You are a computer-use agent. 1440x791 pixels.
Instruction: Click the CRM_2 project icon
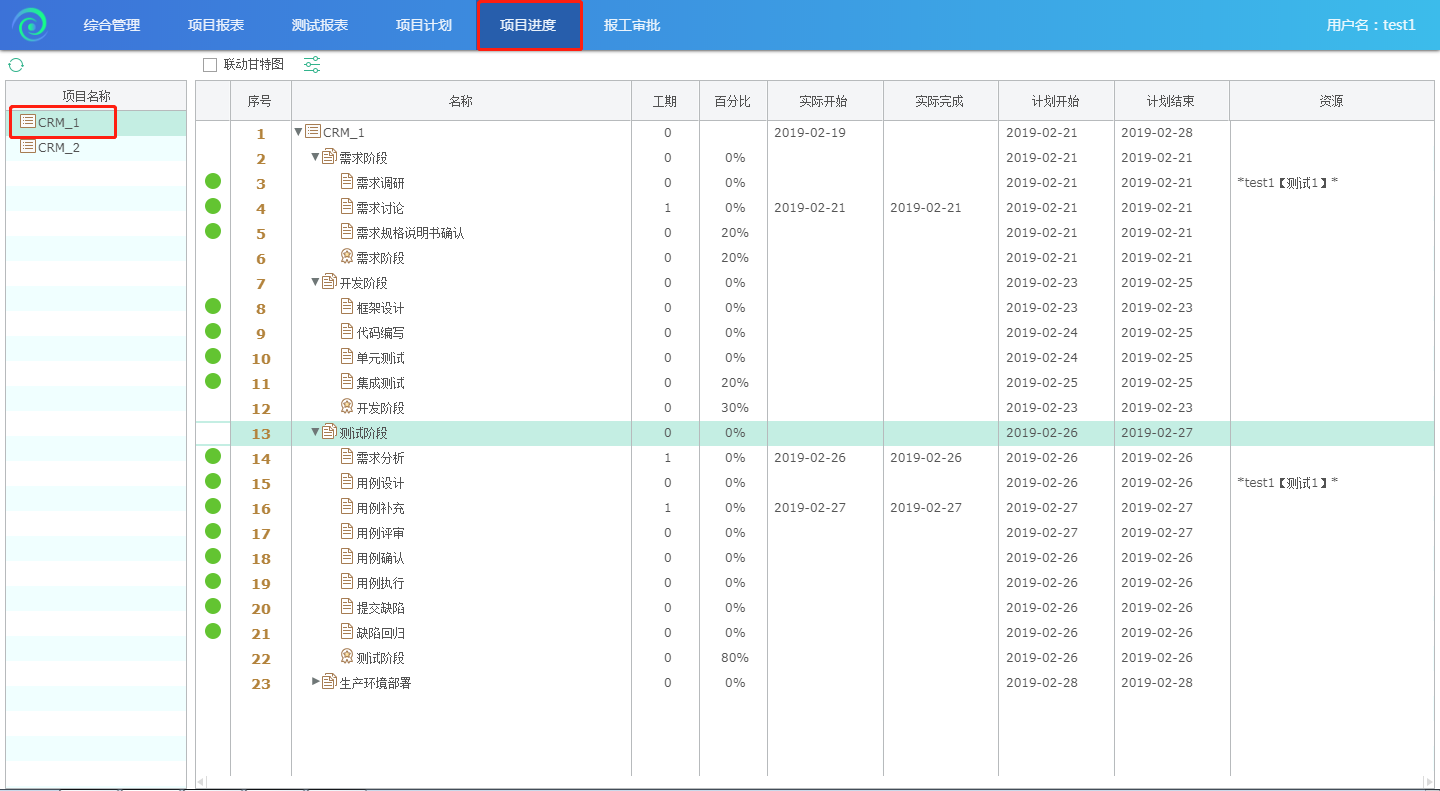[28, 147]
